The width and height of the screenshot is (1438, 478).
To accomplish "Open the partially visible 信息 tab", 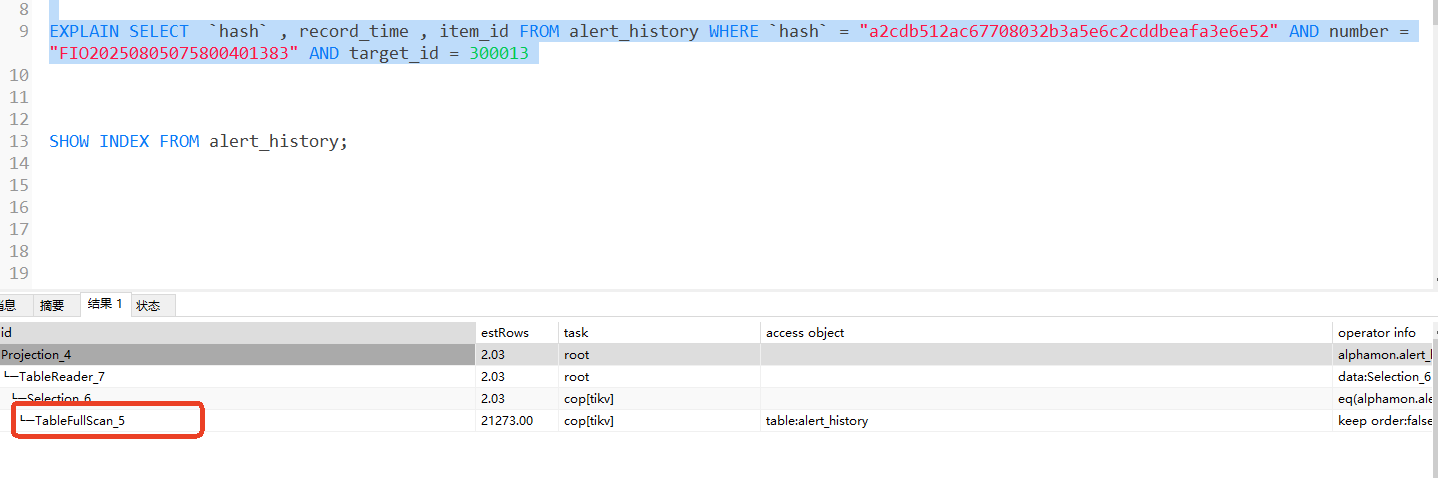I will [x=8, y=306].
